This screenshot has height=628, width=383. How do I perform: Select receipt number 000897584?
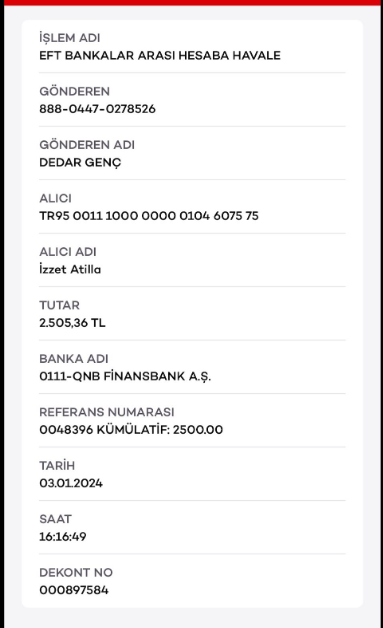coord(74,590)
